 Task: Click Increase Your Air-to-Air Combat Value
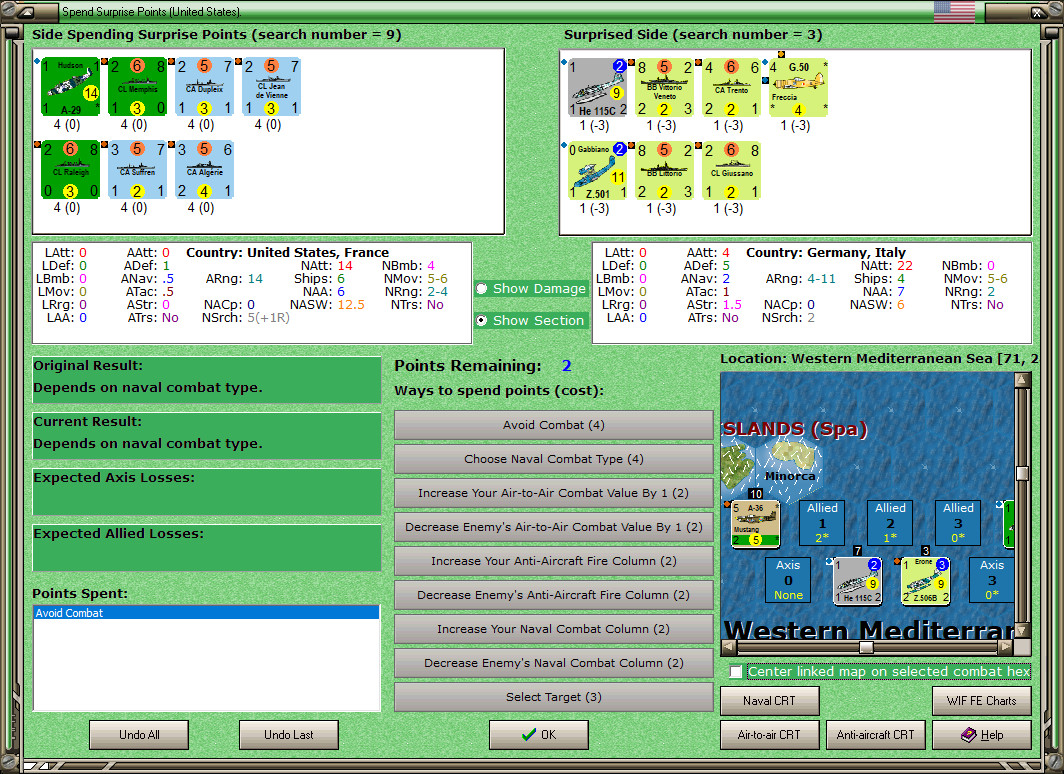point(554,493)
